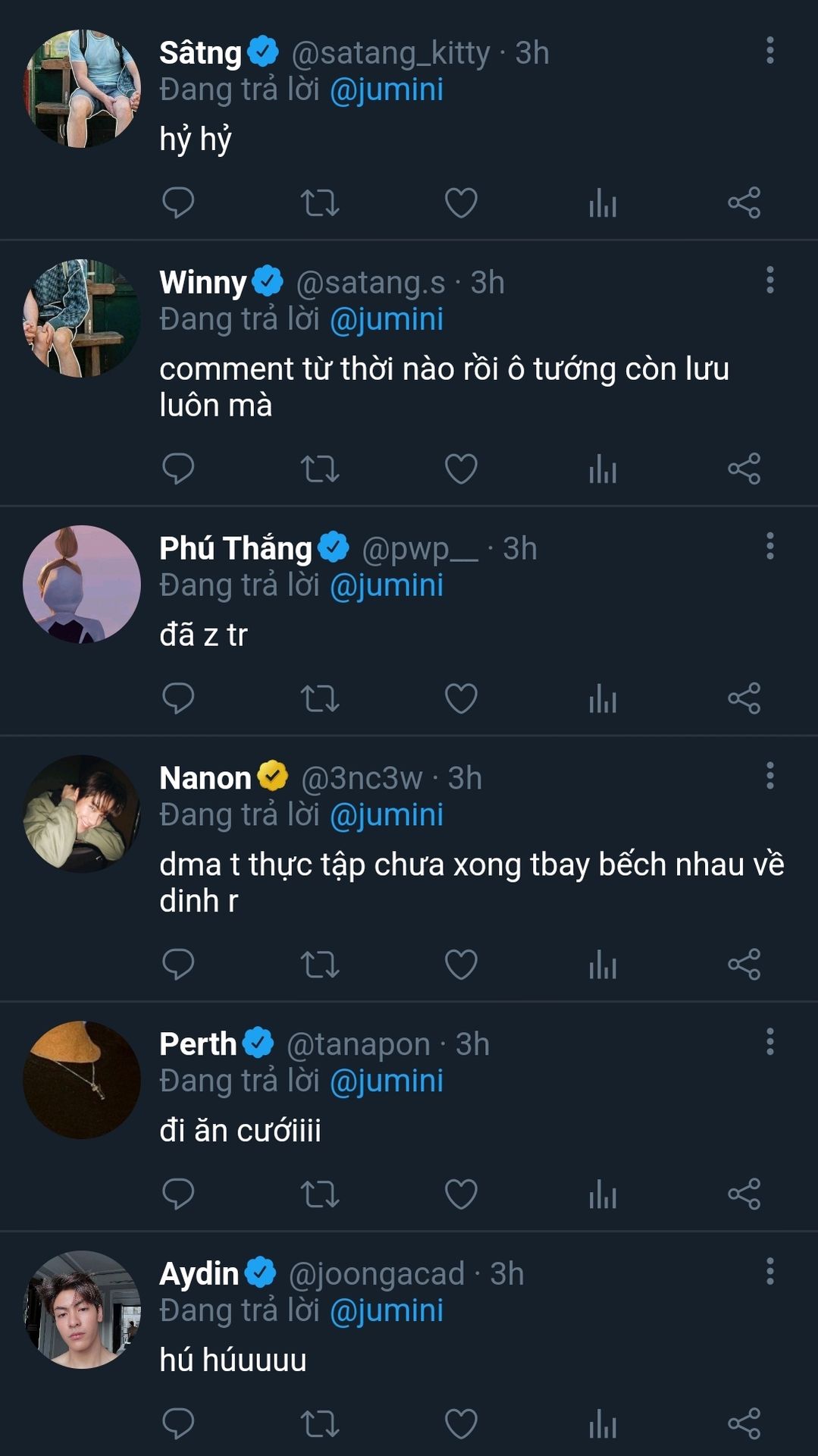
Task: Reply to Nanon's internship tweet
Action: pos(178,965)
